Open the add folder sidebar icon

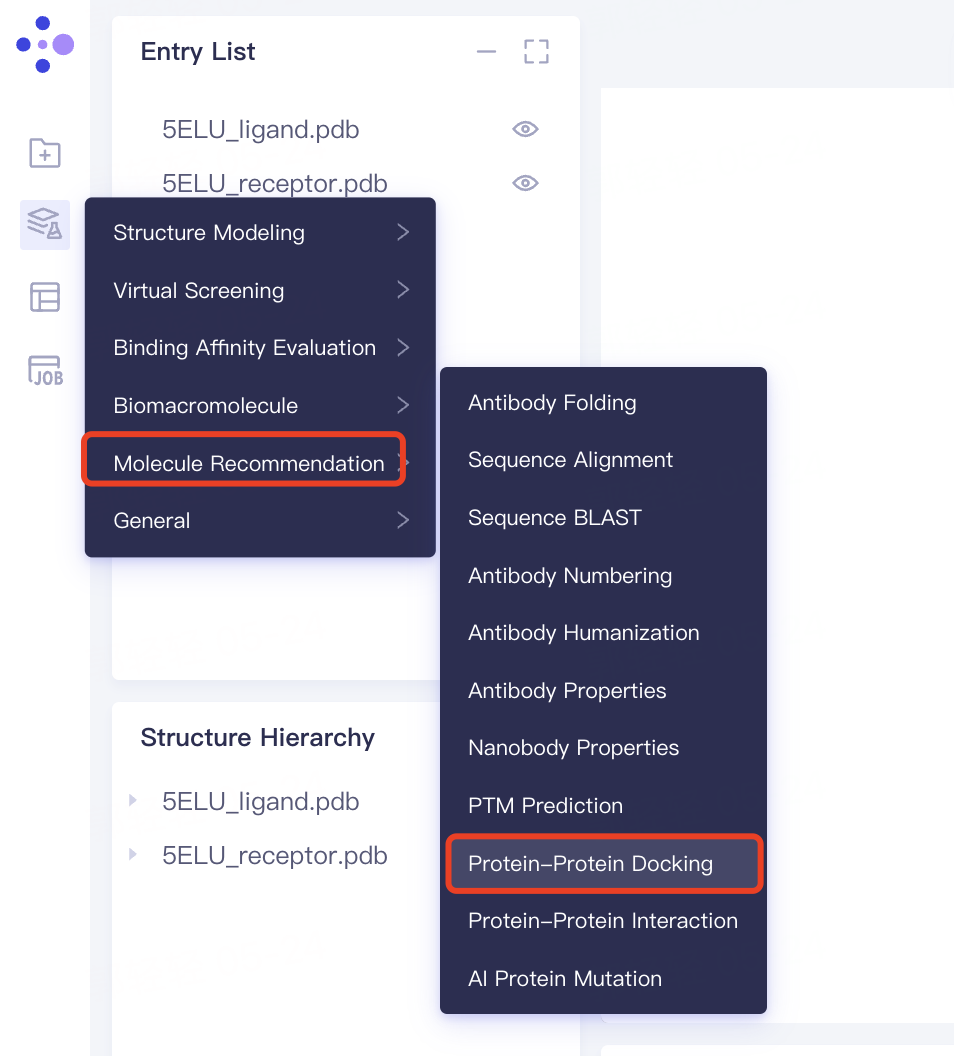click(x=45, y=153)
